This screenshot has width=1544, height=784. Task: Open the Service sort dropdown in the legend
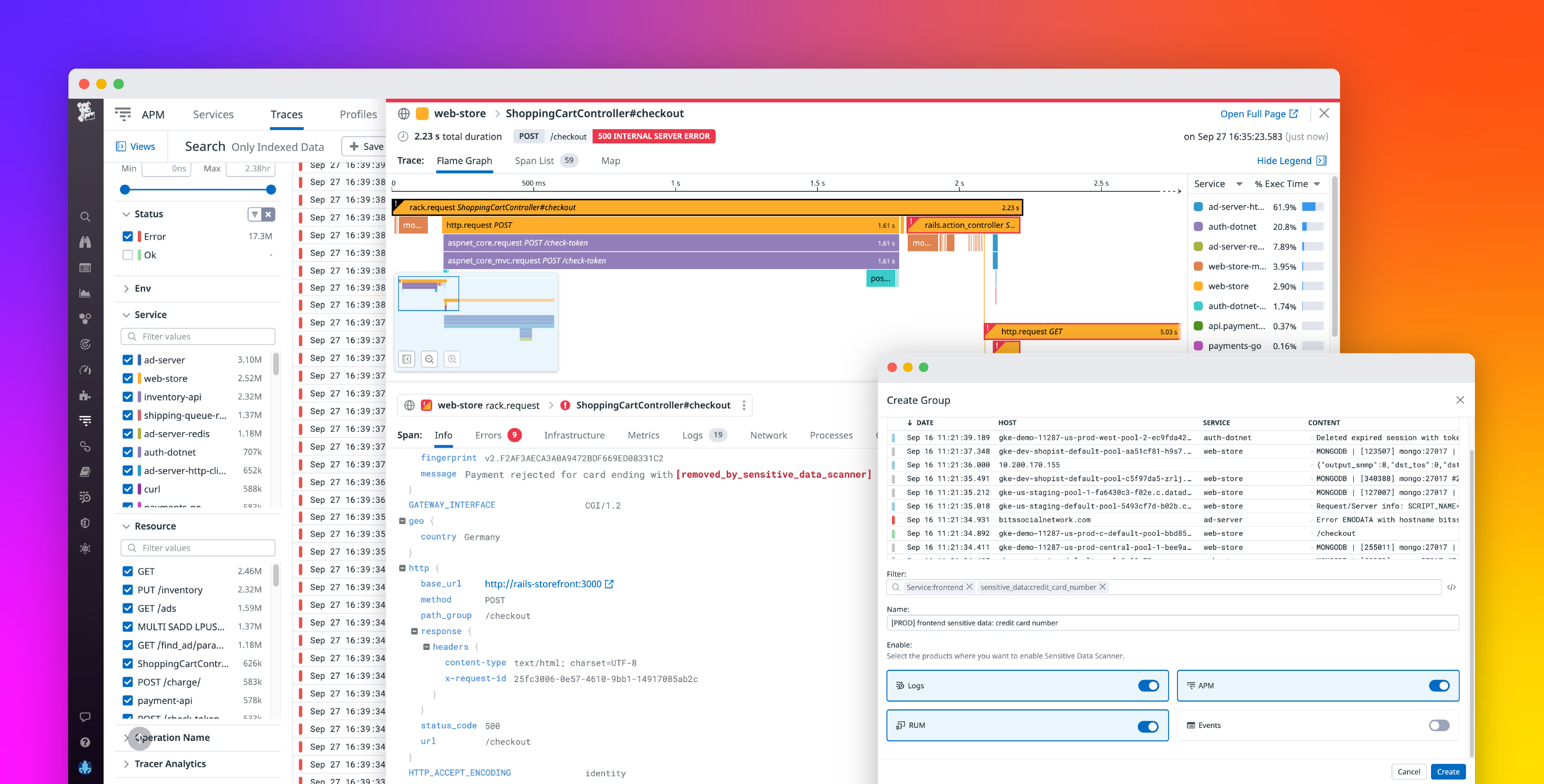point(1217,184)
